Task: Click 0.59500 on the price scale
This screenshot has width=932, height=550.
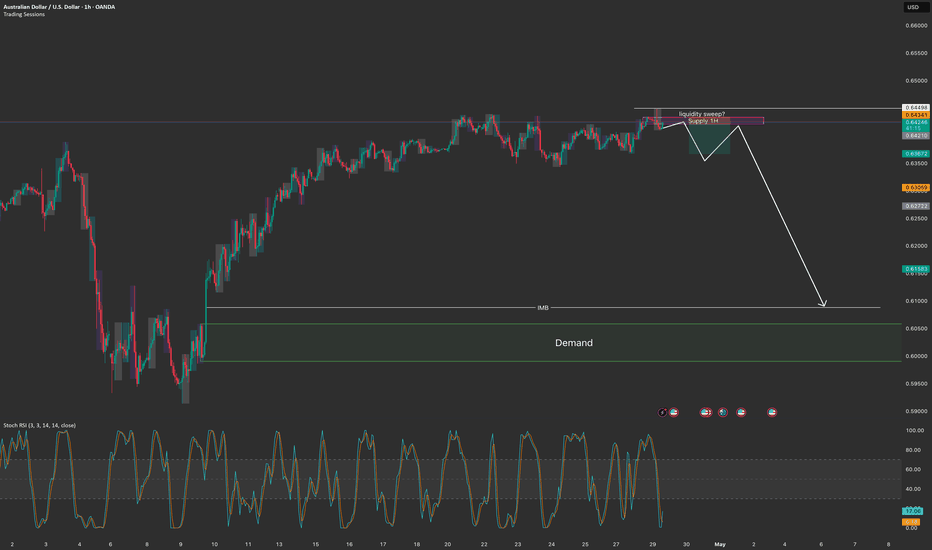Action: [x=916, y=384]
